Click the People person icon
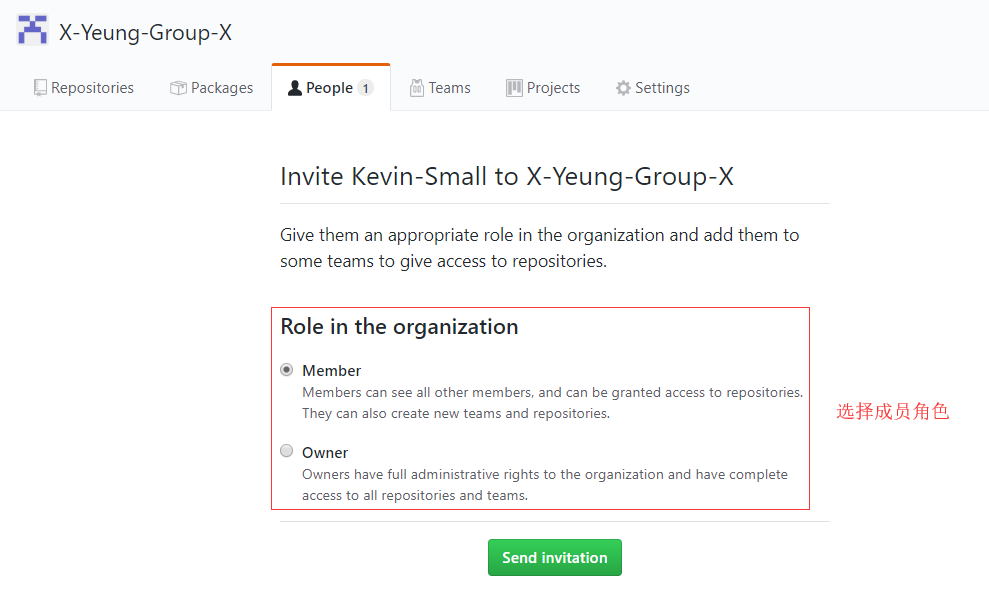The width and height of the screenshot is (989, 597). (x=295, y=88)
